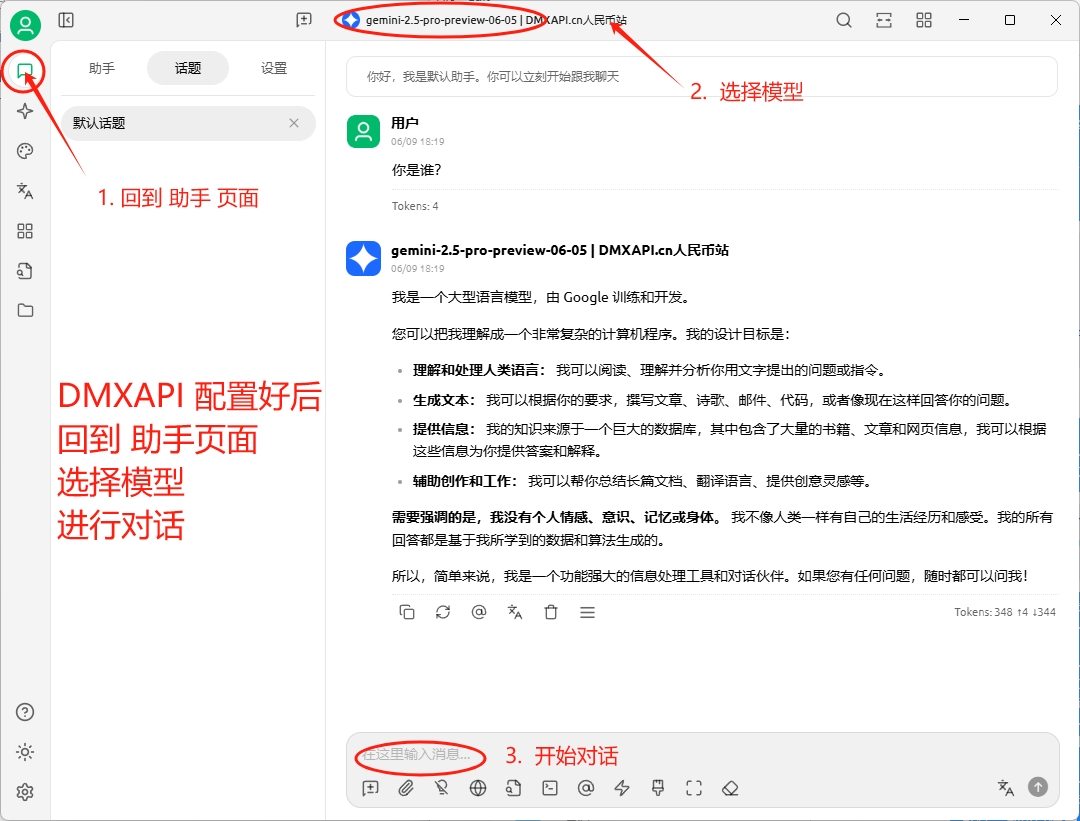Toggle light/dark theme in the sidebar

pyautogui.click(x=25, y=752)
